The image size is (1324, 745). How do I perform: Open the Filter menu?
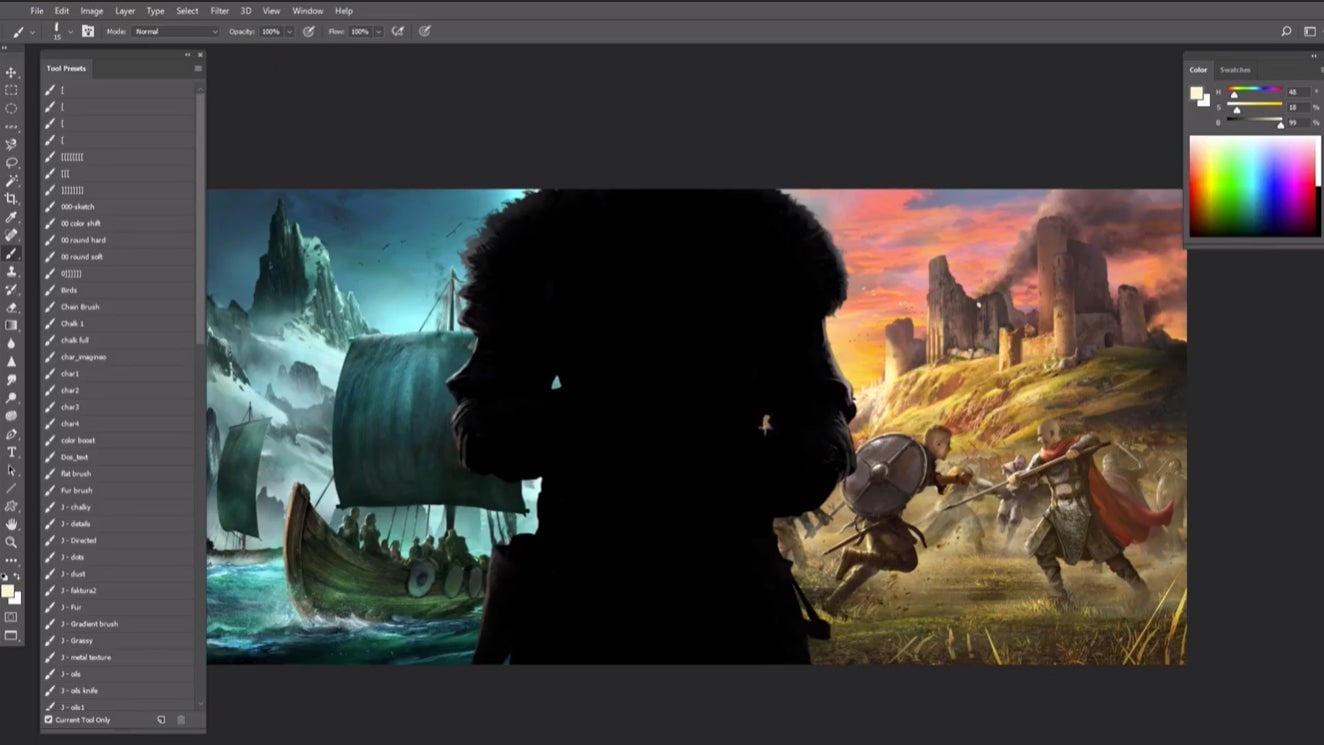[219, 11]
